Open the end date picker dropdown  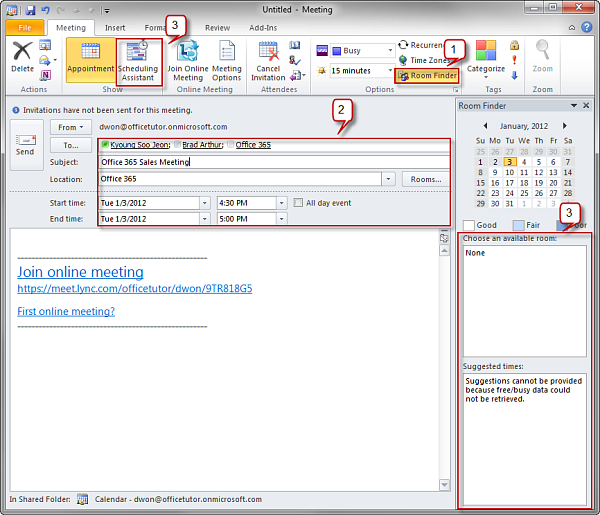tap(204, 219)
